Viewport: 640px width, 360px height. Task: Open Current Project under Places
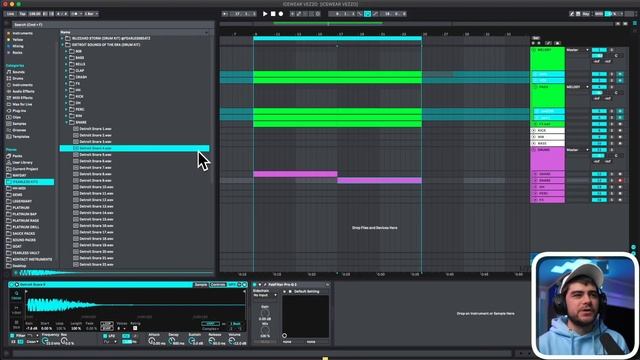click(x=25, y=169)
